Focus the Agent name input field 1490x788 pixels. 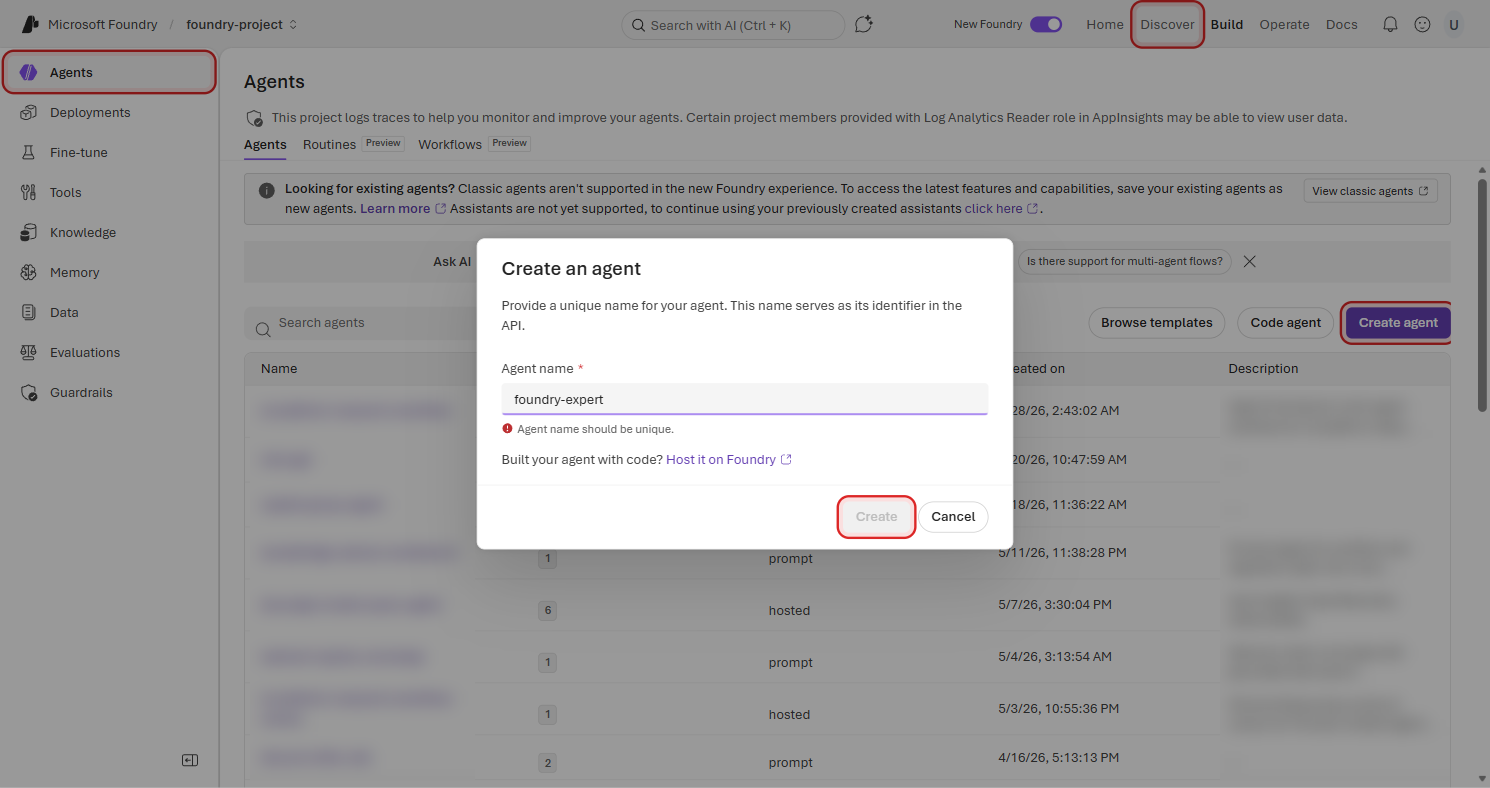click(x=744, y=399)
